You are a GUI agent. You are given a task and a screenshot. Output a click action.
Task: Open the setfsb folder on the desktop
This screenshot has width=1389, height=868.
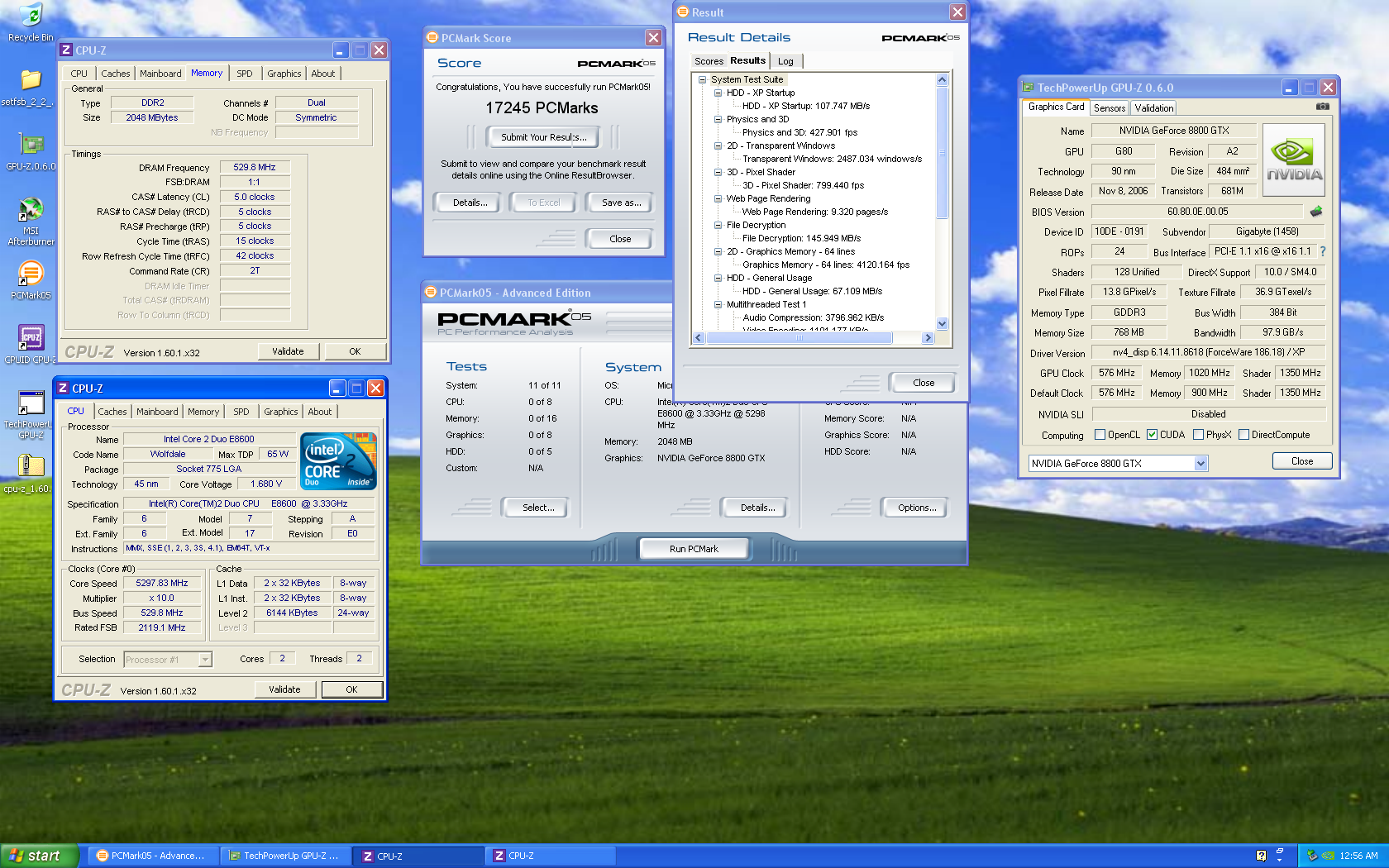point(31,79)
